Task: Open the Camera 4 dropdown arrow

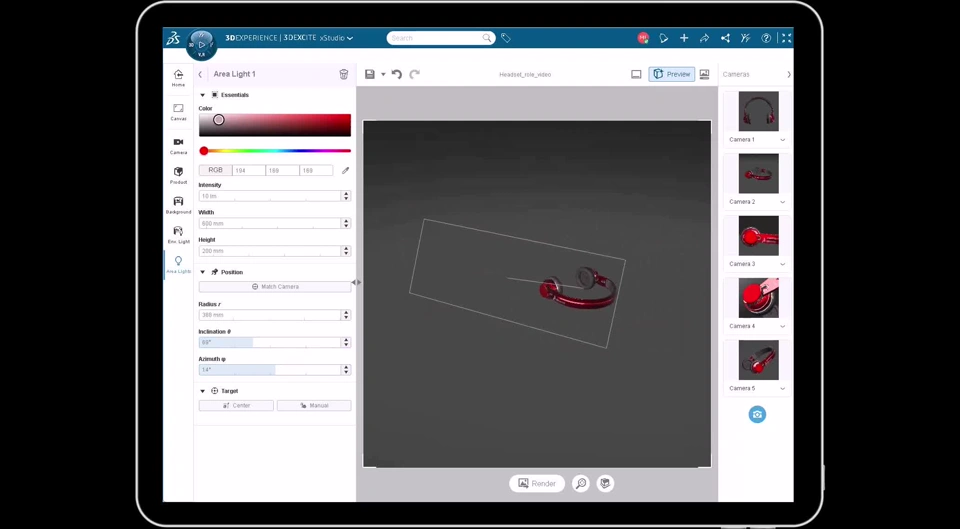Action: pyautogui.click(x=783, y=326)
